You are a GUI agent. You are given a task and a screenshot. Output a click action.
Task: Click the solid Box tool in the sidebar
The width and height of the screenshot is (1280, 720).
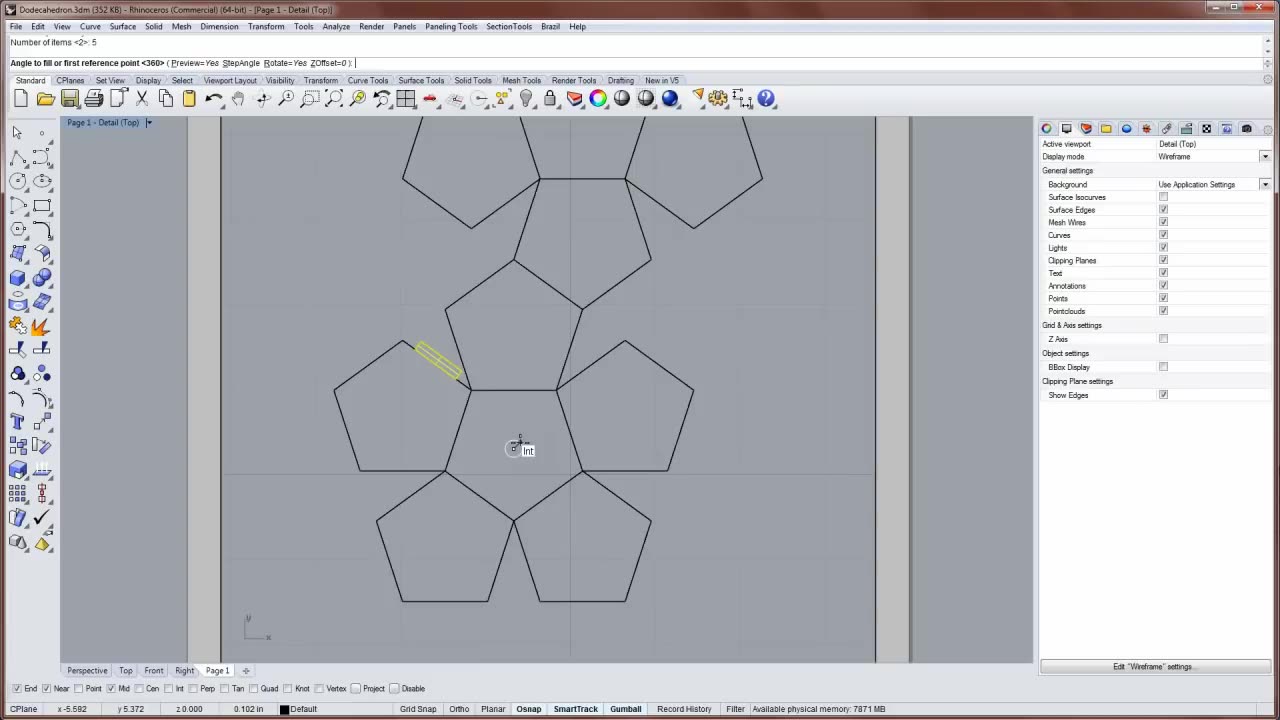pyautogui.click(x=17, y=277)
